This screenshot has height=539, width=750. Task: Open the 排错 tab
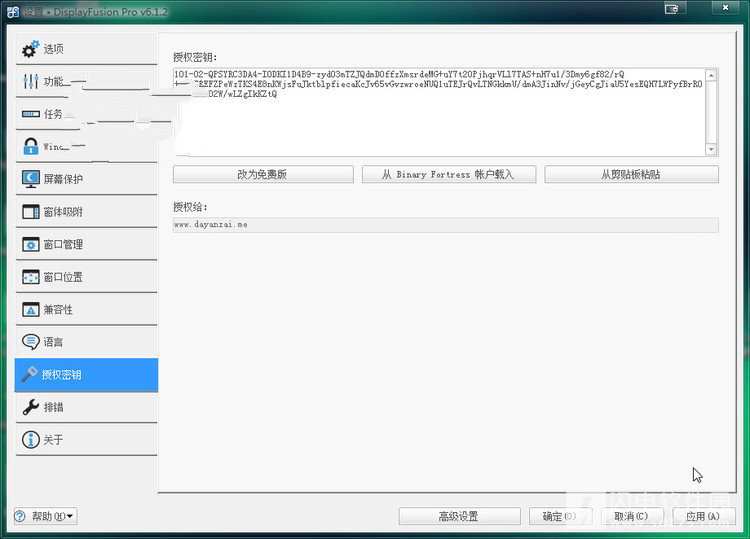[x=87, y=407]
